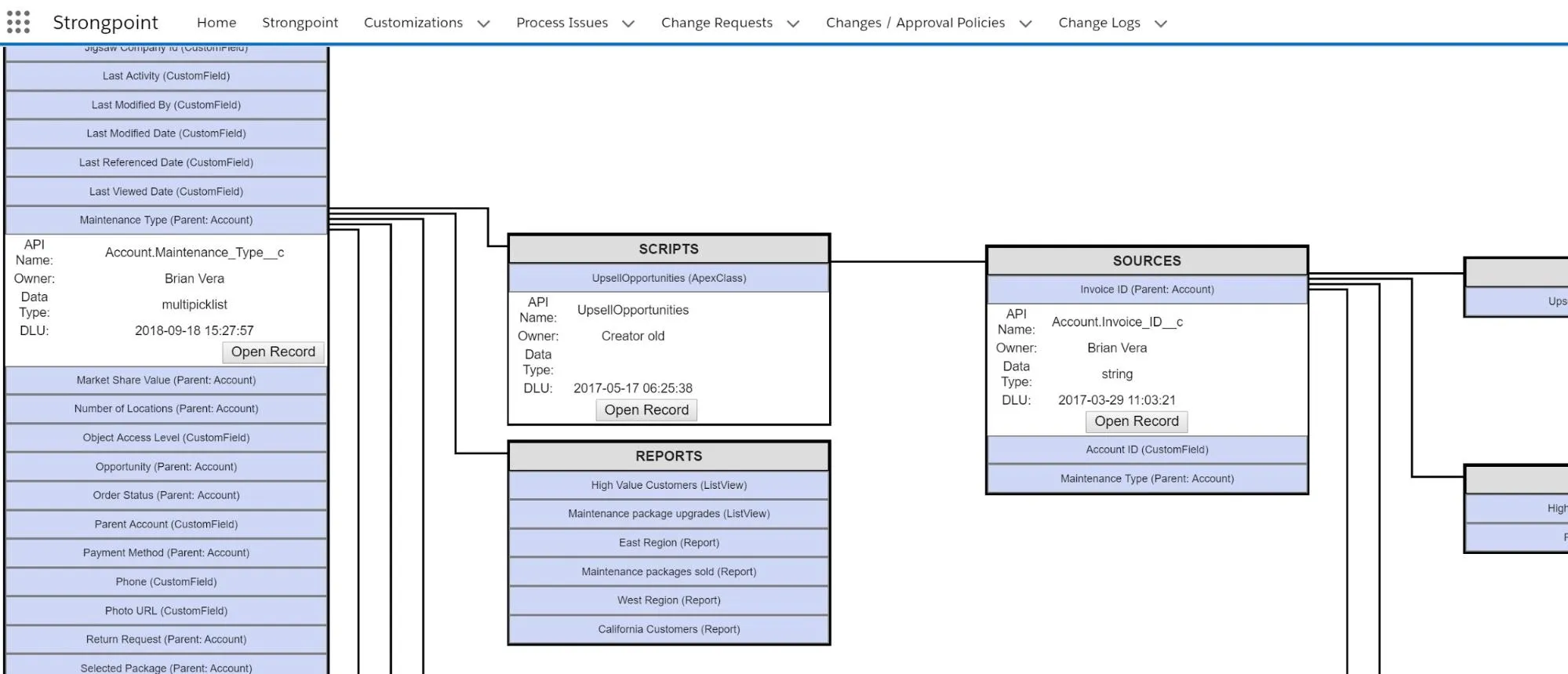Select Phone (CustomField) row
The height and width of the screenshot is (674, 1568).
(x=166, y=582)
